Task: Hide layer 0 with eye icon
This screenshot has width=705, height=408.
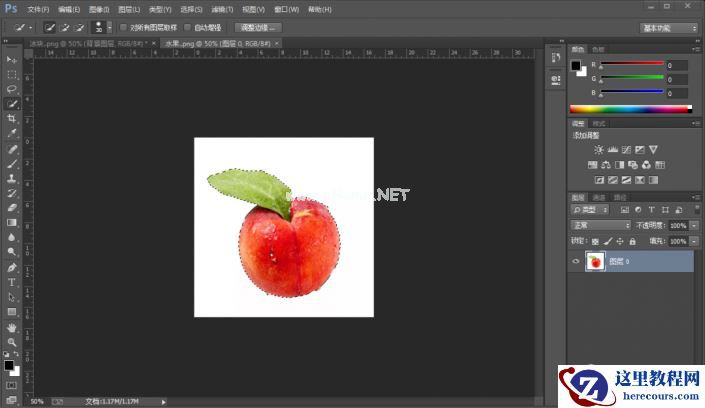Action: click(x=576, y=261)
